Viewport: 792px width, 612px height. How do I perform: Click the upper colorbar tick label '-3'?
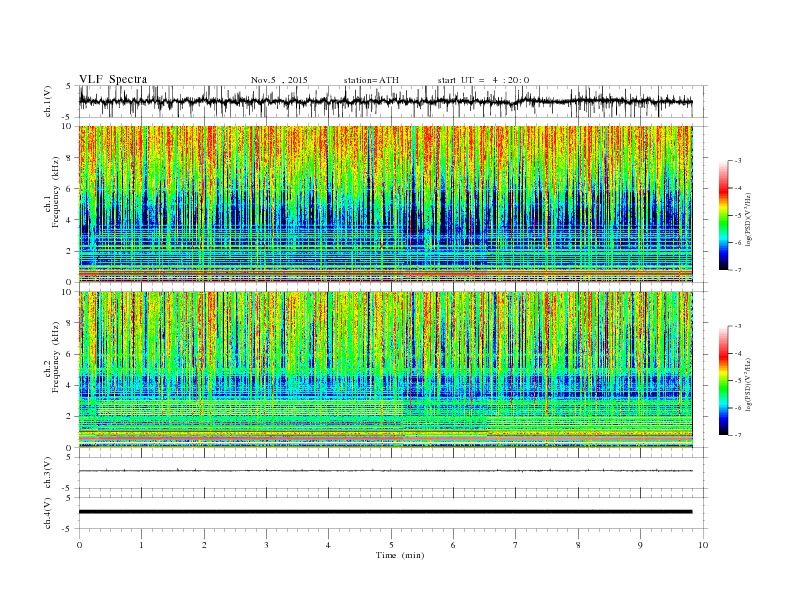[x=737, y=161]
